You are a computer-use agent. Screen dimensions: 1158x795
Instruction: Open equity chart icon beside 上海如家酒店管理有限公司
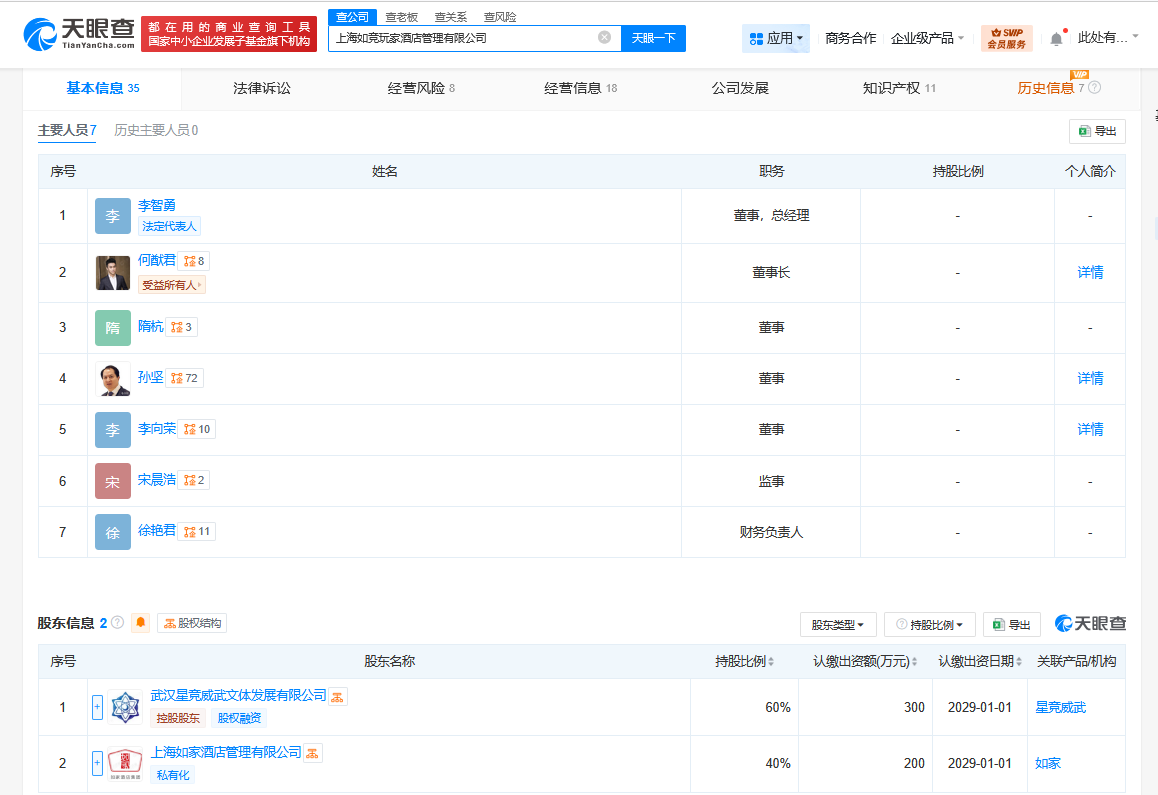[x=313, y=753]
